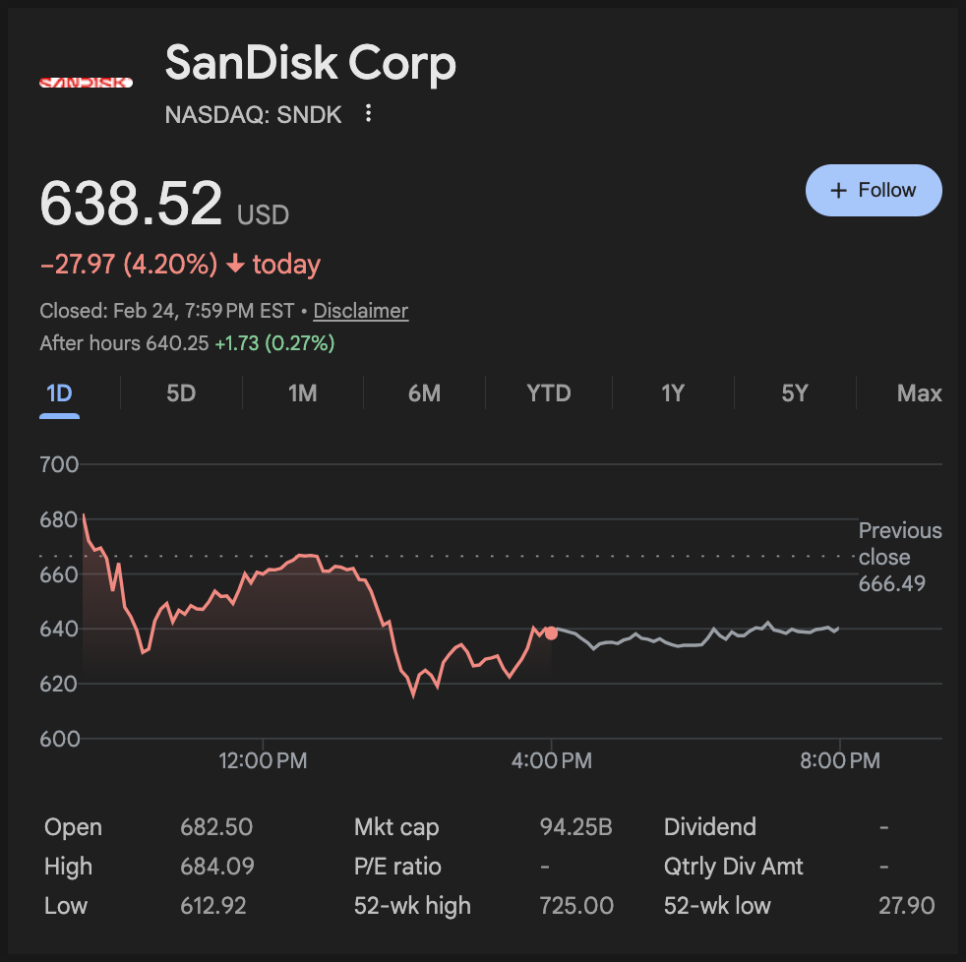The image size is (966, 962).
Task: Click the Mkt cap 94.25B value
Action: (575, 827)
